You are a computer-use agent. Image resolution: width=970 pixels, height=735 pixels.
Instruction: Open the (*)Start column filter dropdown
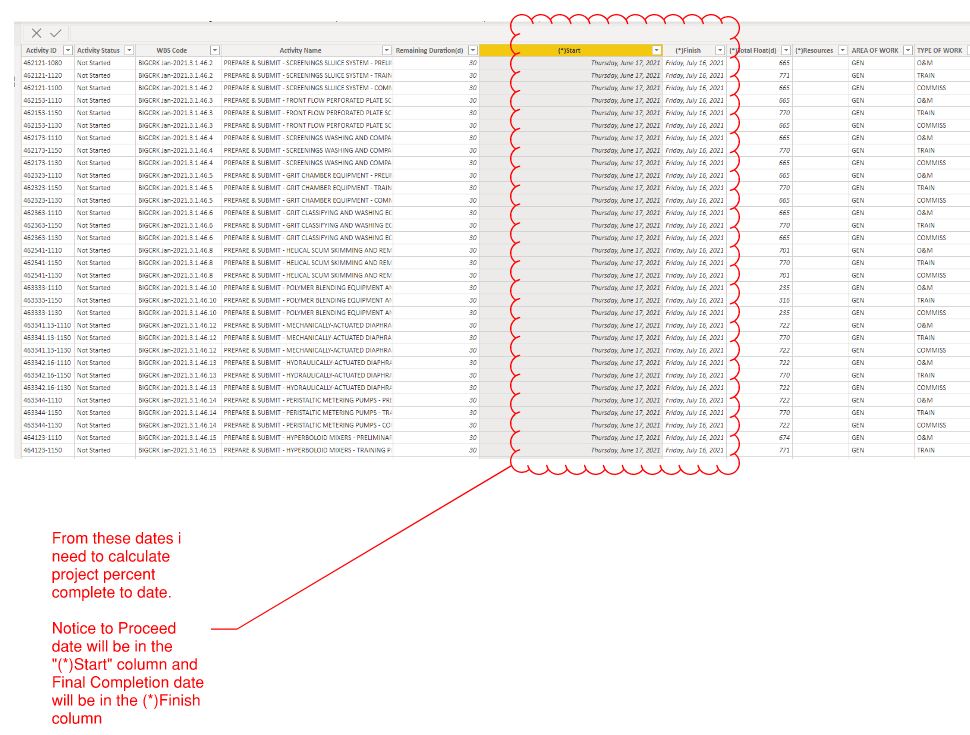[x=656, y=50]
